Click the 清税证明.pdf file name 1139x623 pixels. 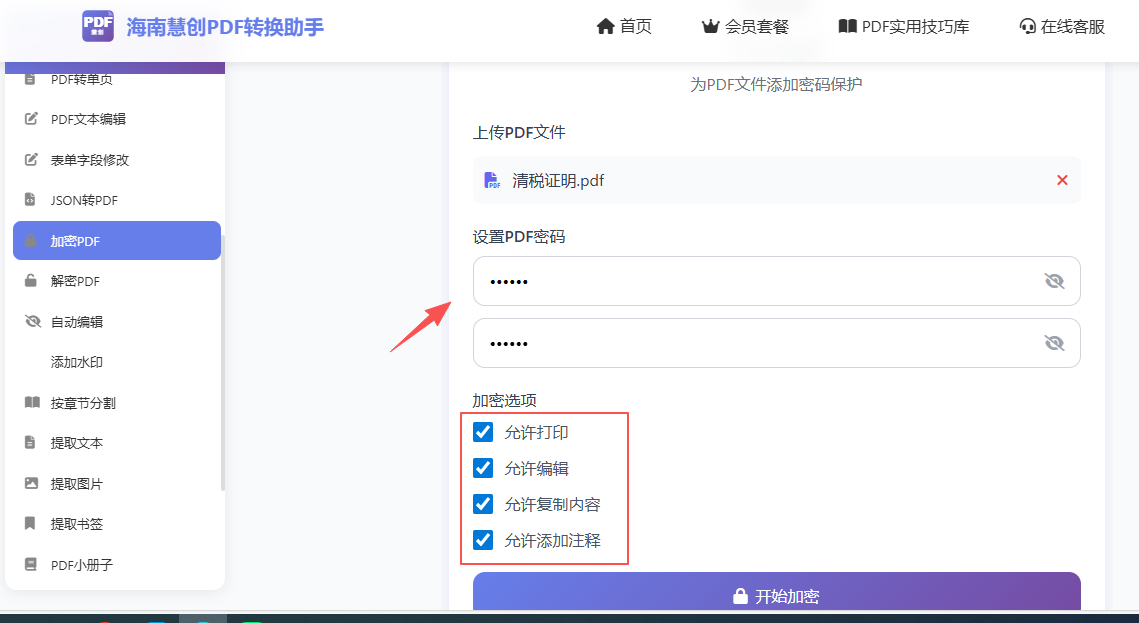click(558, 180)
